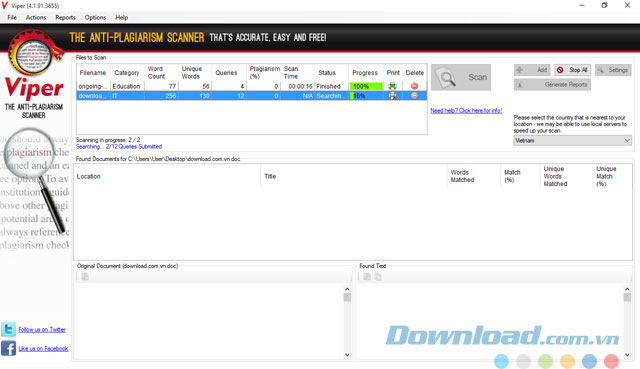This screenshot has width=640, height=369.
Task: Delete the ongoing- Education file row
Action: coord(414,86)
